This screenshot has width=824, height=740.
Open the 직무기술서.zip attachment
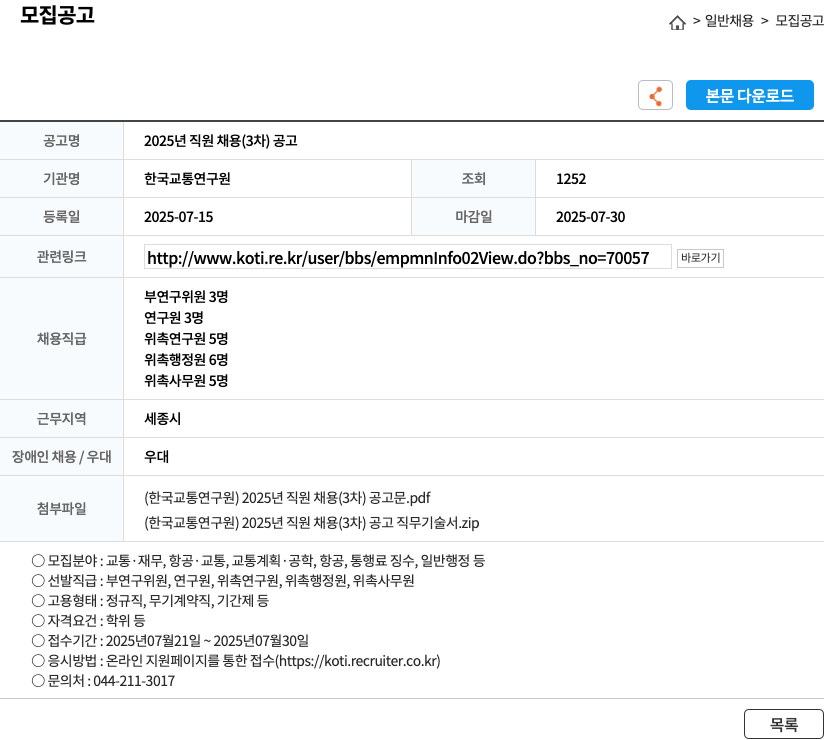(312, 523)
